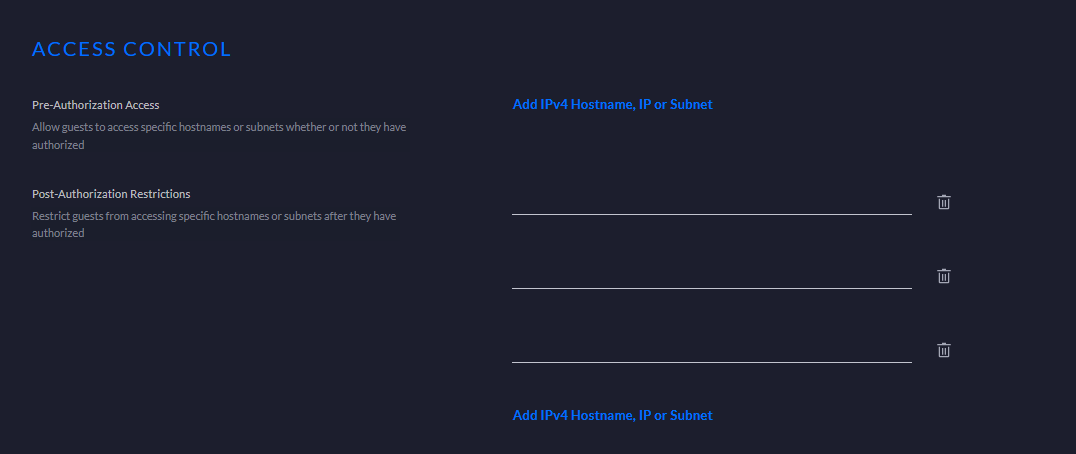Delete the second post-authorization restriction entry

click(x=943, y=276)
